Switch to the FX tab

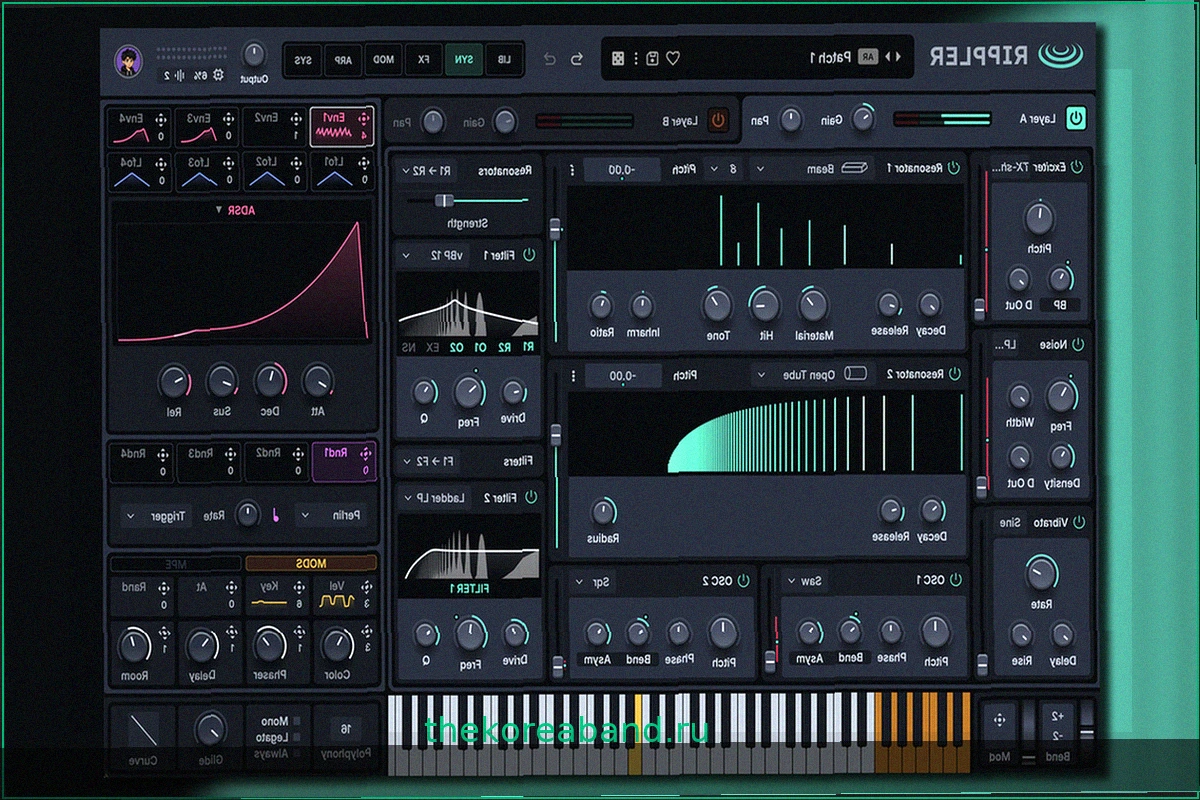coord(423,60)
